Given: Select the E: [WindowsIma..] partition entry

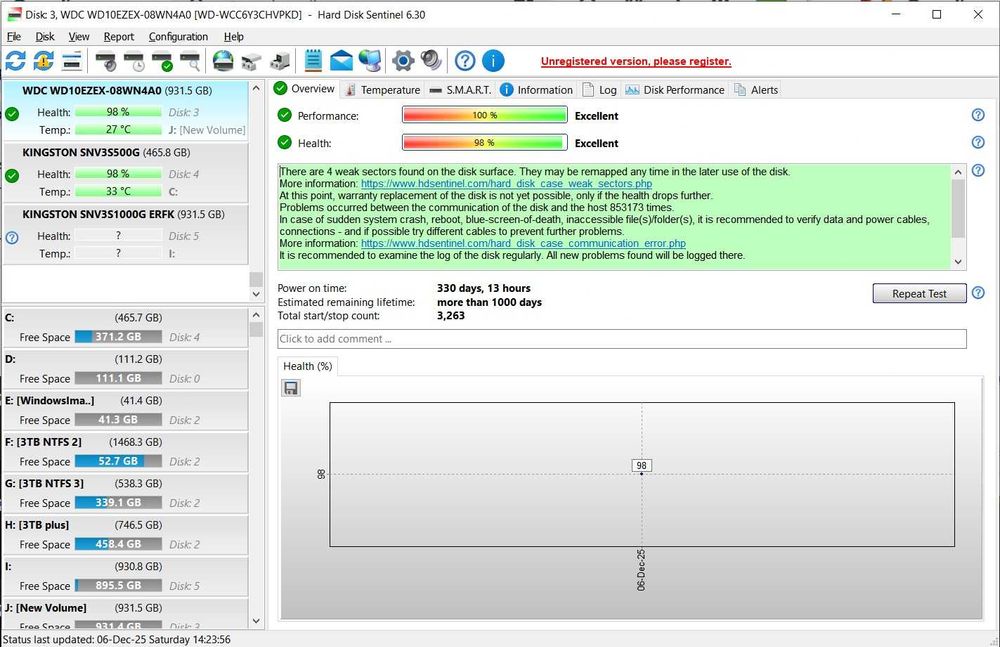Looking at the screenshot, I should click(126, 410).
